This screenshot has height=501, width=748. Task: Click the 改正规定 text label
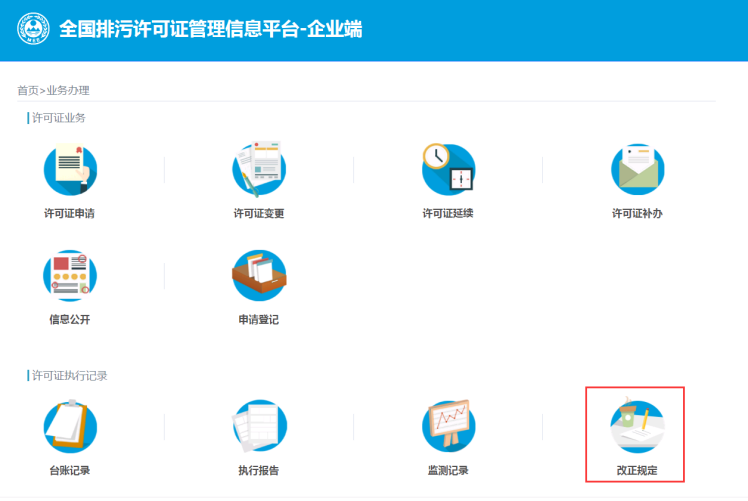(x=637, y=470)
